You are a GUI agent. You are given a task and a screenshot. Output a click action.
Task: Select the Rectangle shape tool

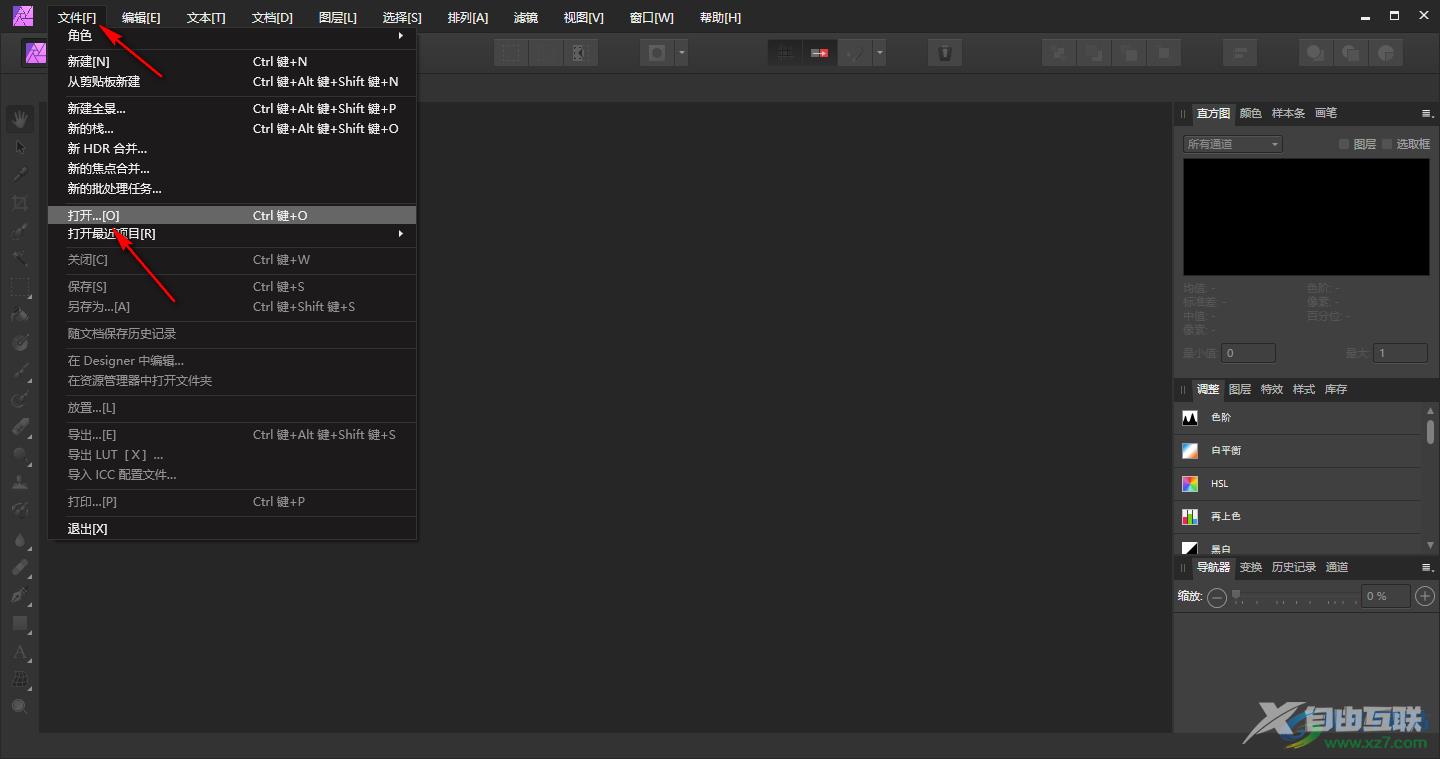(20, 623)
